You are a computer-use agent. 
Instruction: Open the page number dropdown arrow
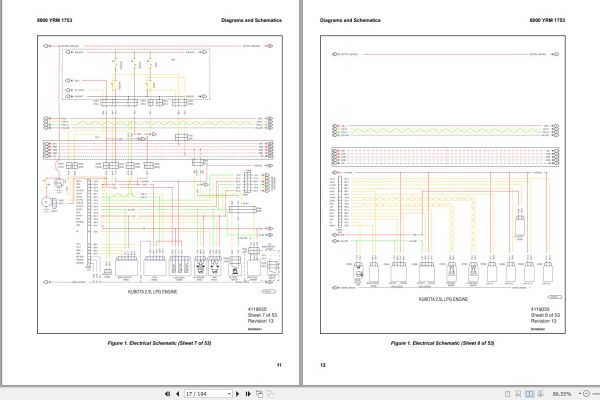pyautogui.click(x=229, y=393)
